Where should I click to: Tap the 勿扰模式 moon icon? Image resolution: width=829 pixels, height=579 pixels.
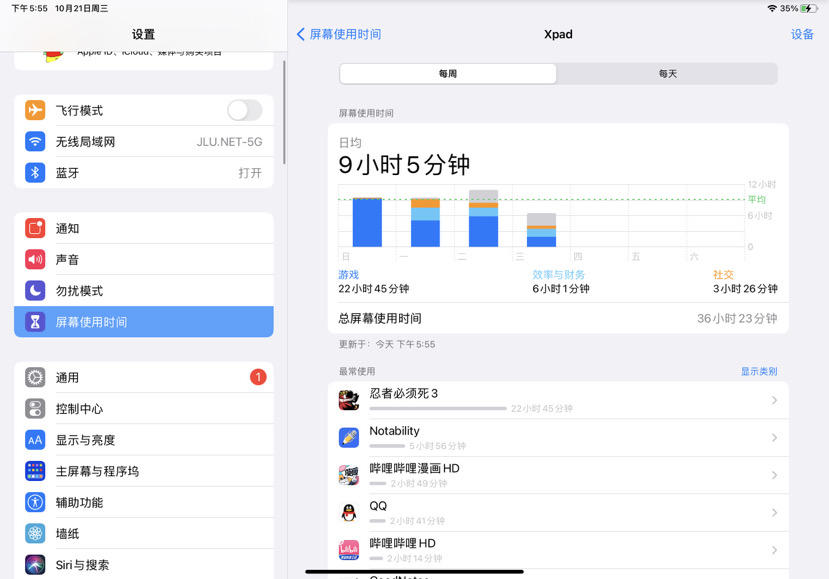pos(35,291)
